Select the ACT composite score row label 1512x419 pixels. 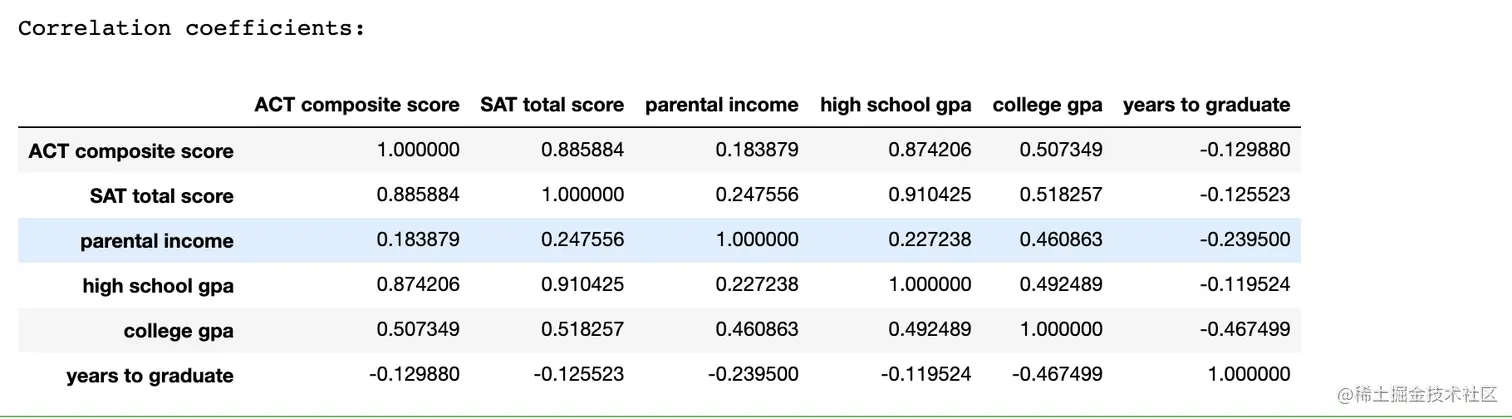click(x=131, y=151)
